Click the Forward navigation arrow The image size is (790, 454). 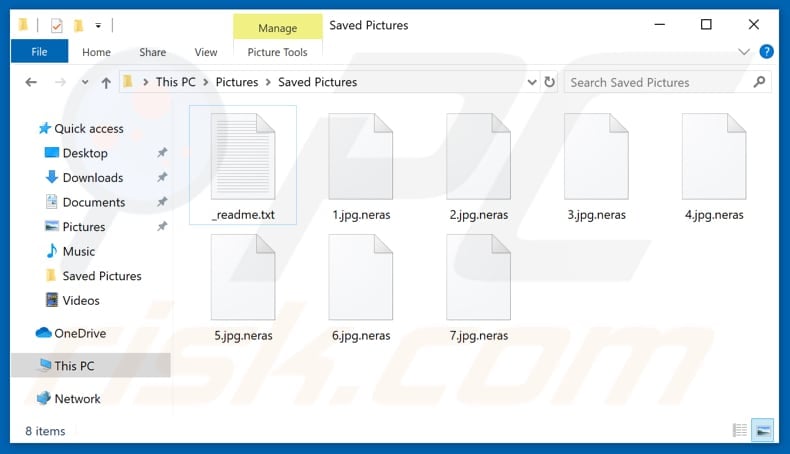[x=60, y=82]
